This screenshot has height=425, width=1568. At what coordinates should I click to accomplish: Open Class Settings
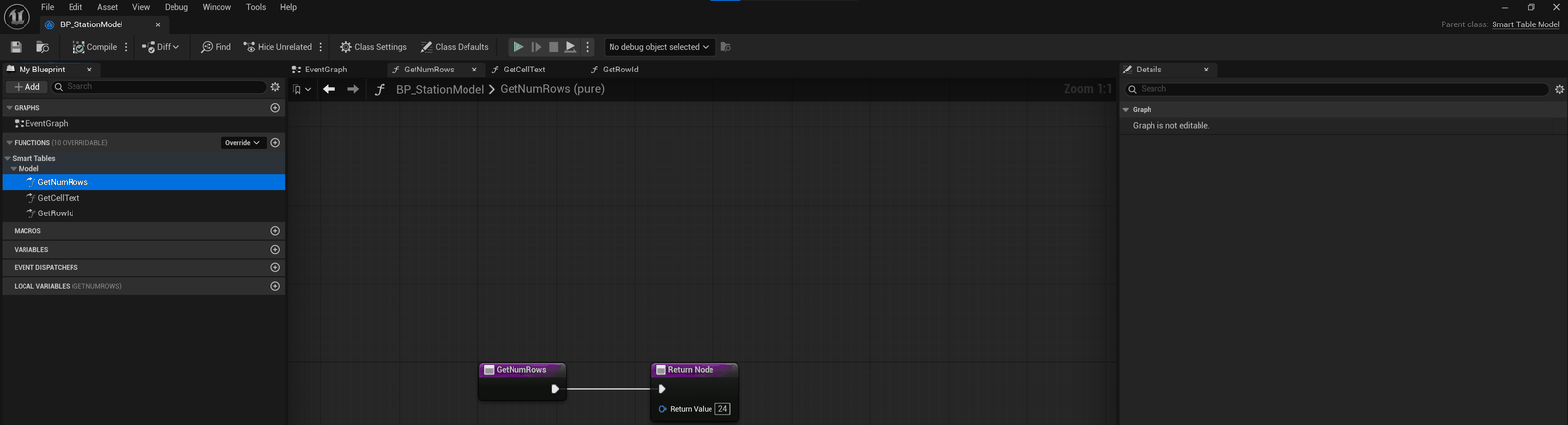(x=373, y=47)
